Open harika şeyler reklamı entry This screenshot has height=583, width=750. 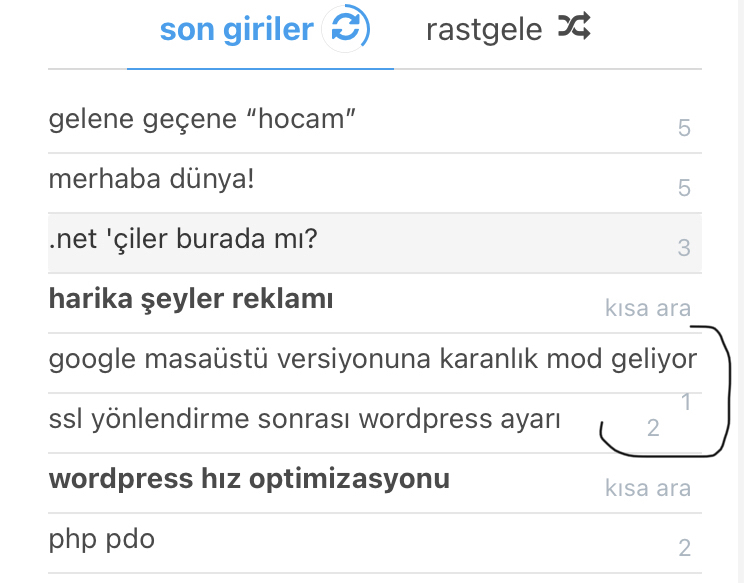point(191,300)
